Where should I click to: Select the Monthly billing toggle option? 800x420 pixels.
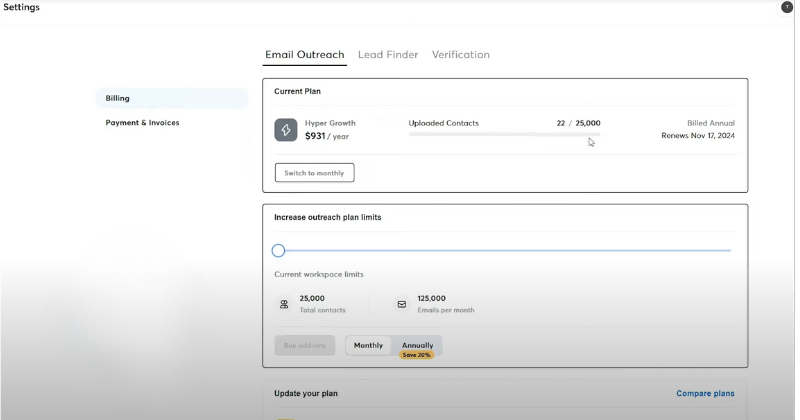[x=368, y=345]
